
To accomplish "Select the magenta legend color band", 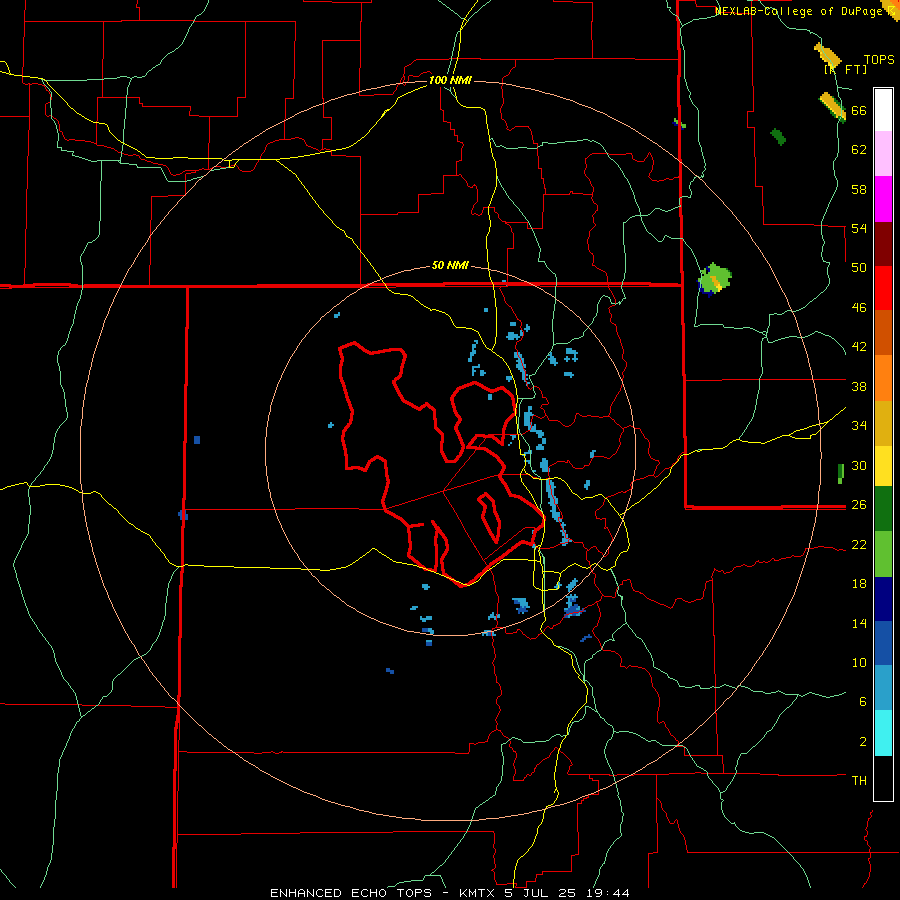I will (x=883, y=199).
